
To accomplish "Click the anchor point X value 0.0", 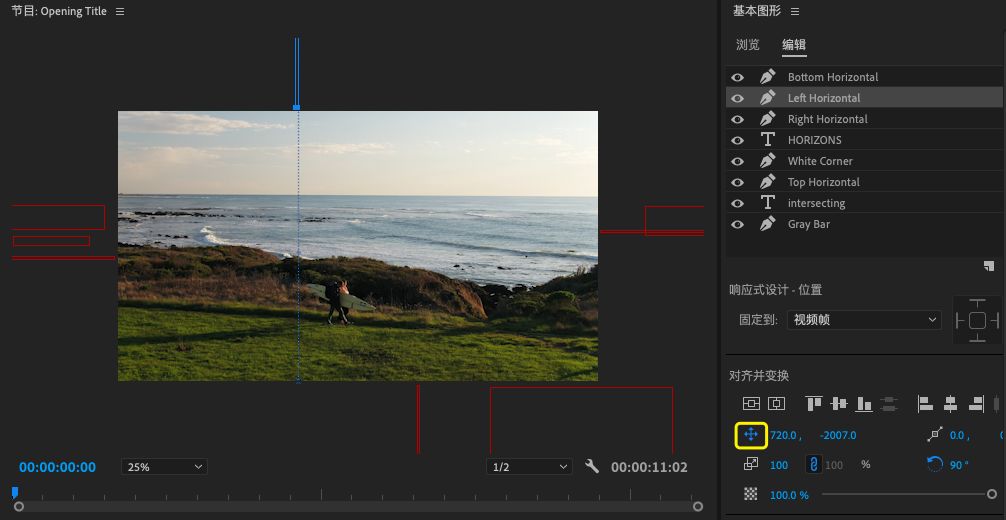I will (957, 435).
